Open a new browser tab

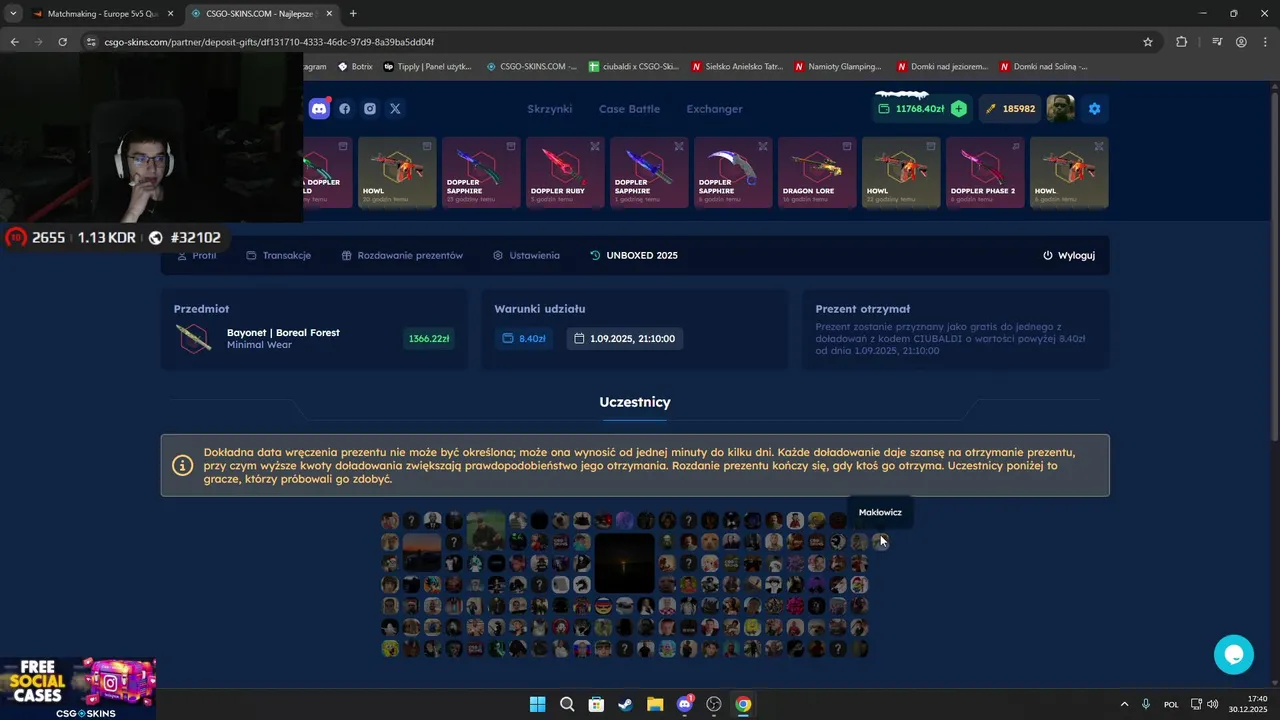[x=353, y=14]
